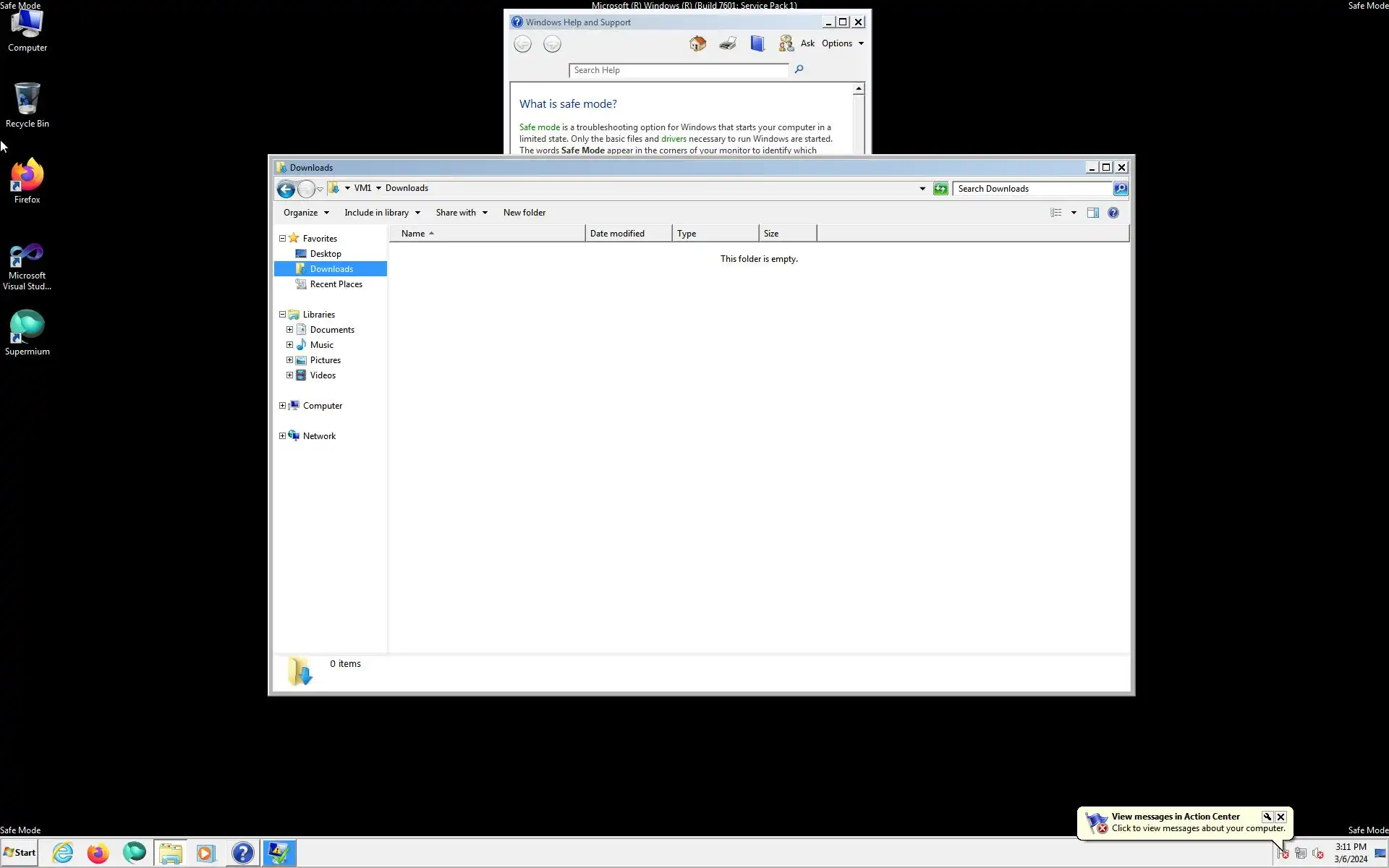The width and height of the screenshot is (1389, 868).
Task: Open Browse Help book icon
Action: (x=757, y=43)
